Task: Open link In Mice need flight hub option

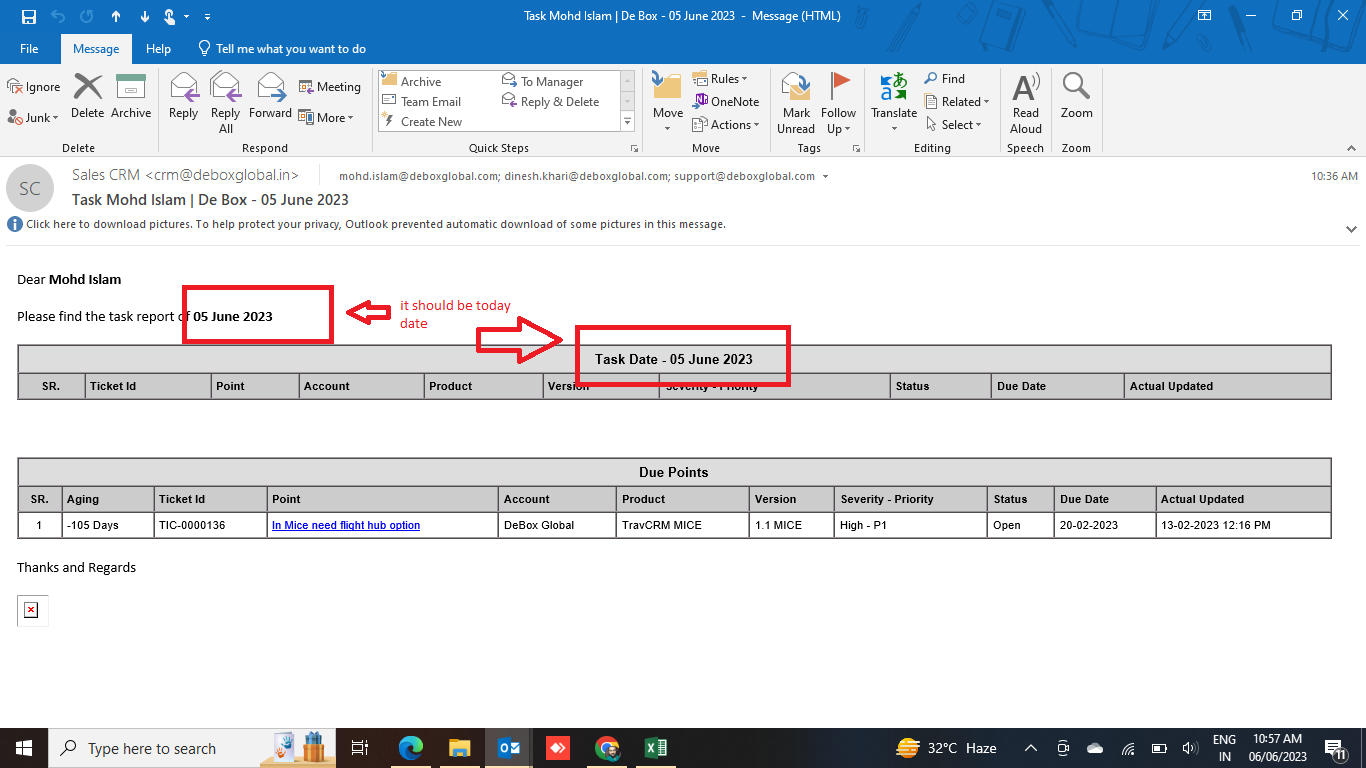Action: (x=346, y=525)
